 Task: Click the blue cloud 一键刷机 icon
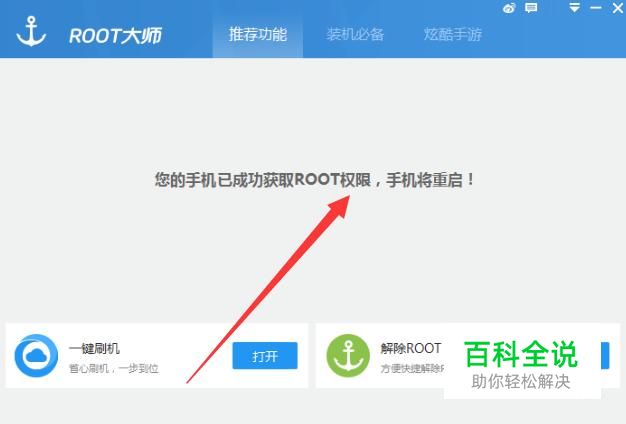36,356
